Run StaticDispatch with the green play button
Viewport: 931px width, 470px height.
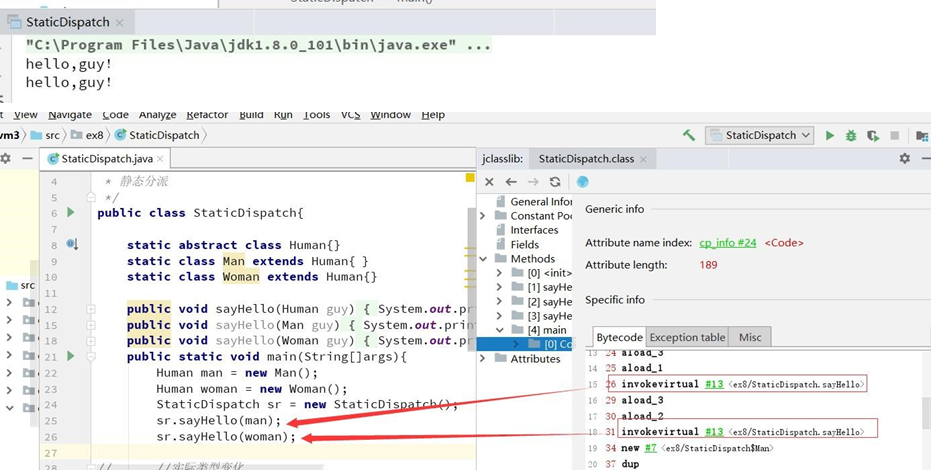pos(829,135)
